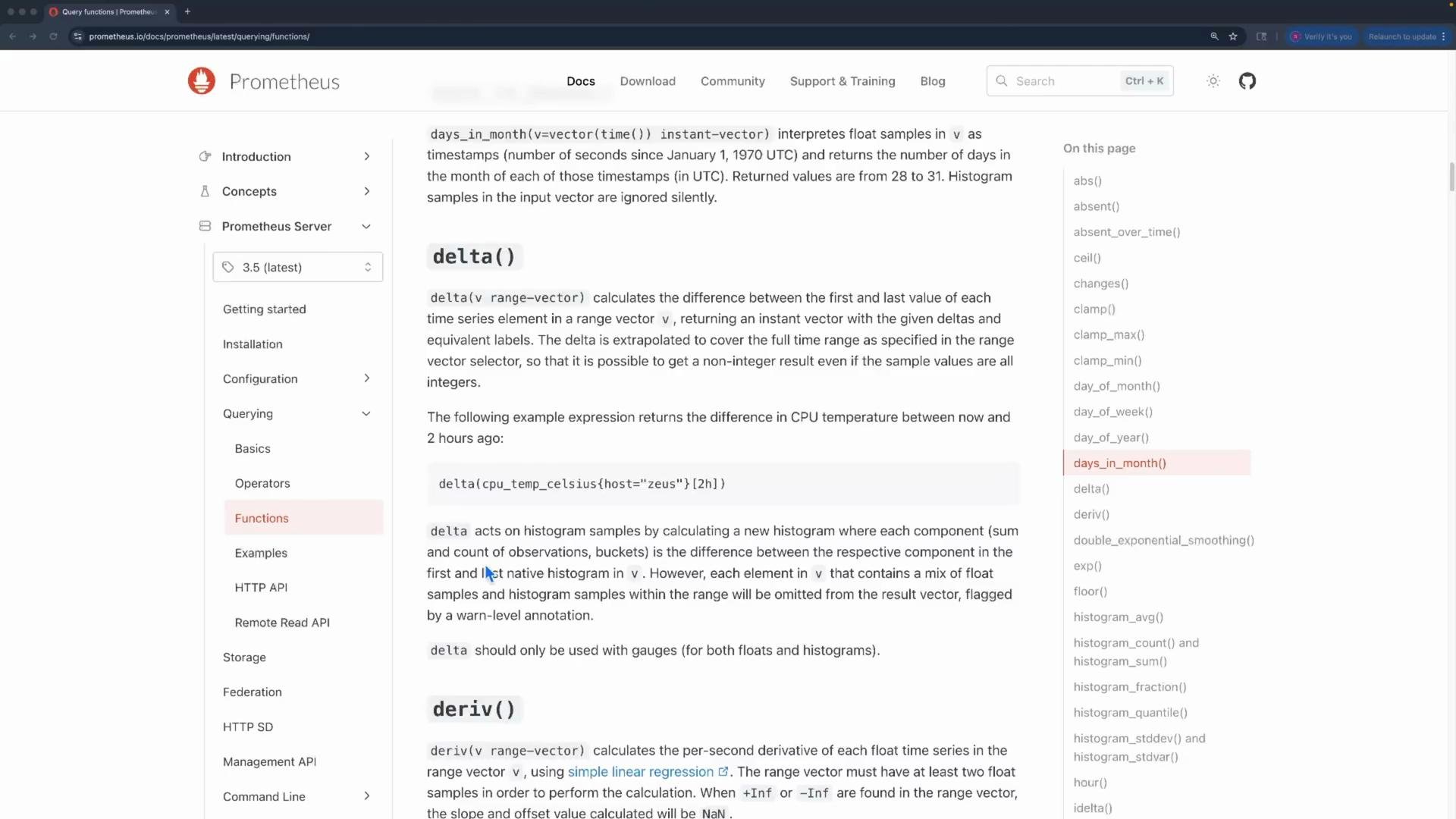Screen dimensions: 1456x819
Task: Open the GitHub repository icon
Action: tap(1247, 81)
